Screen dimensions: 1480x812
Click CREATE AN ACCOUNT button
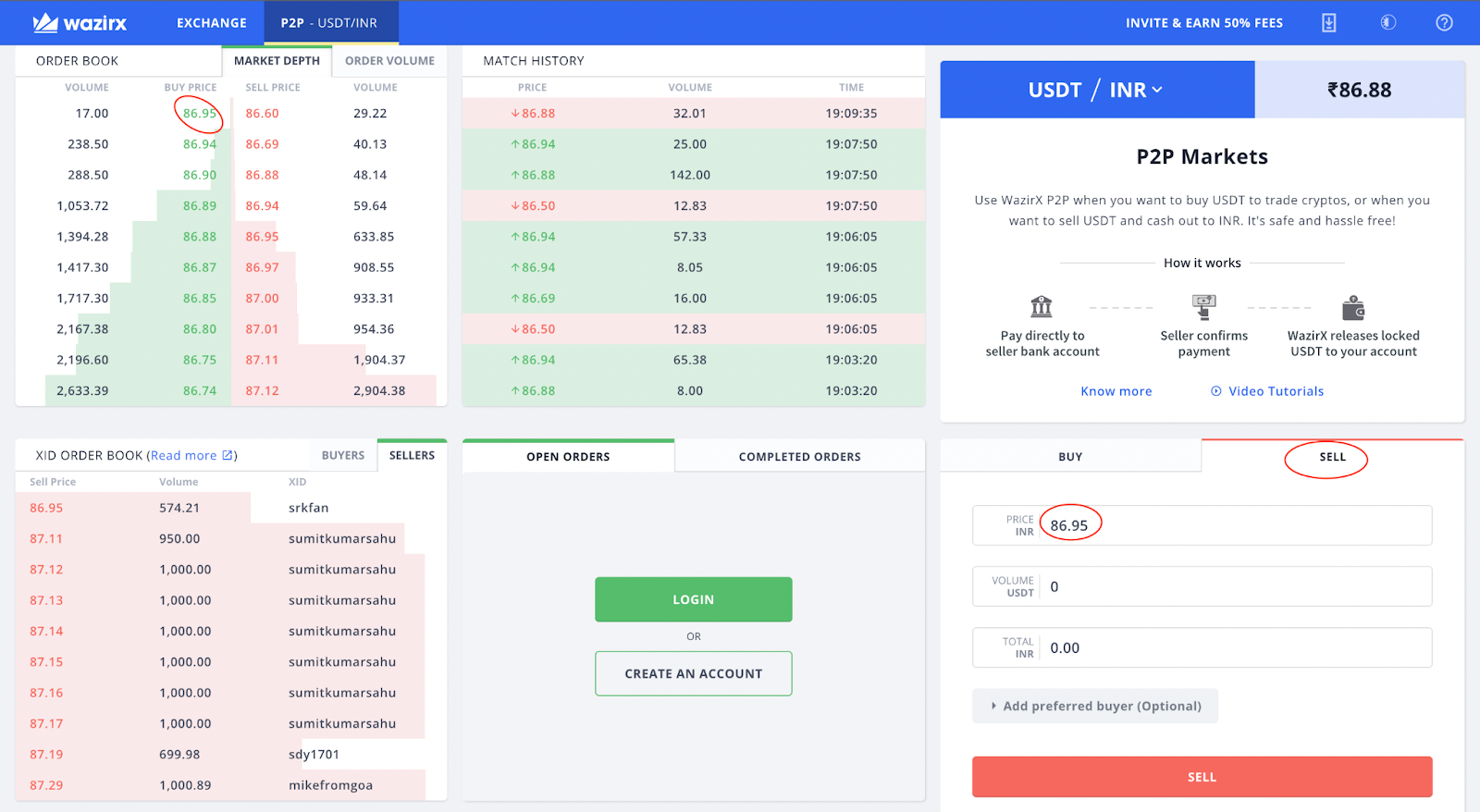click(694, 673)
